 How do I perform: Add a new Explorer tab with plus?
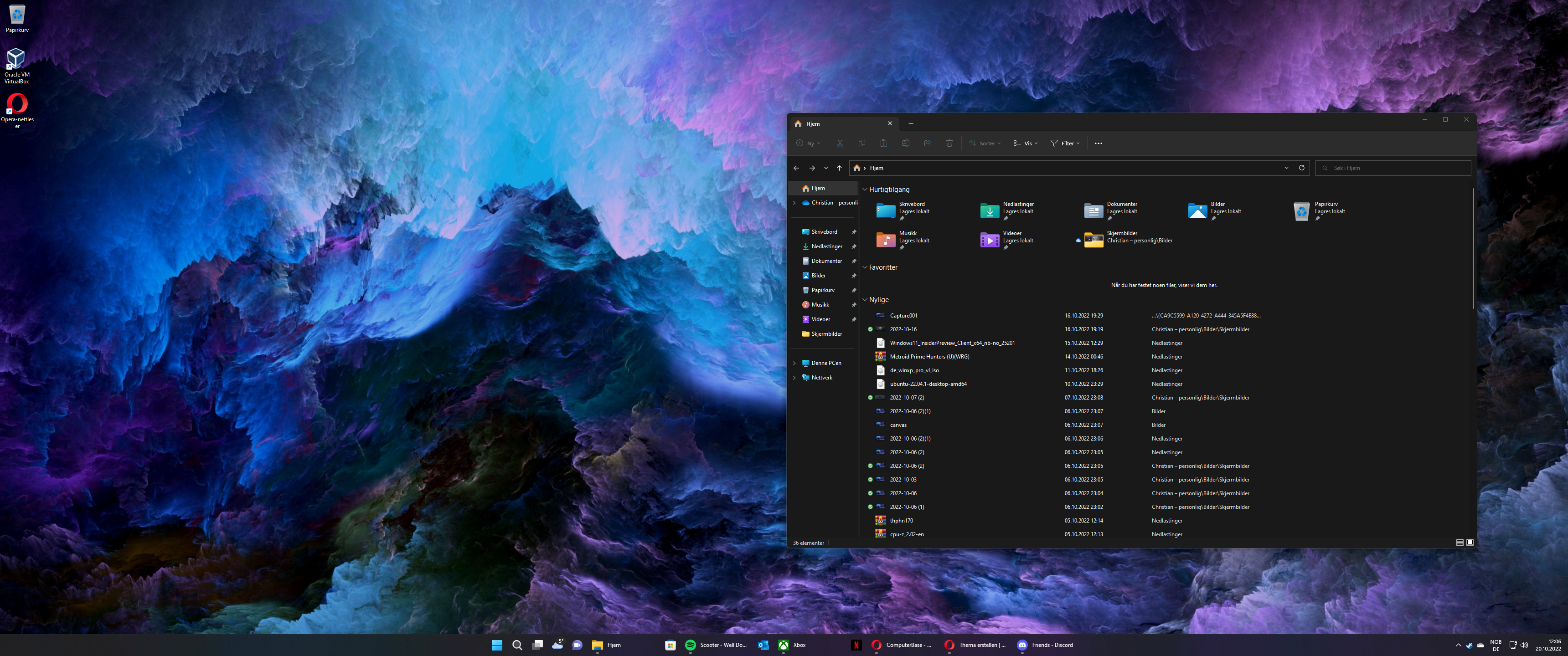(911, 123)
